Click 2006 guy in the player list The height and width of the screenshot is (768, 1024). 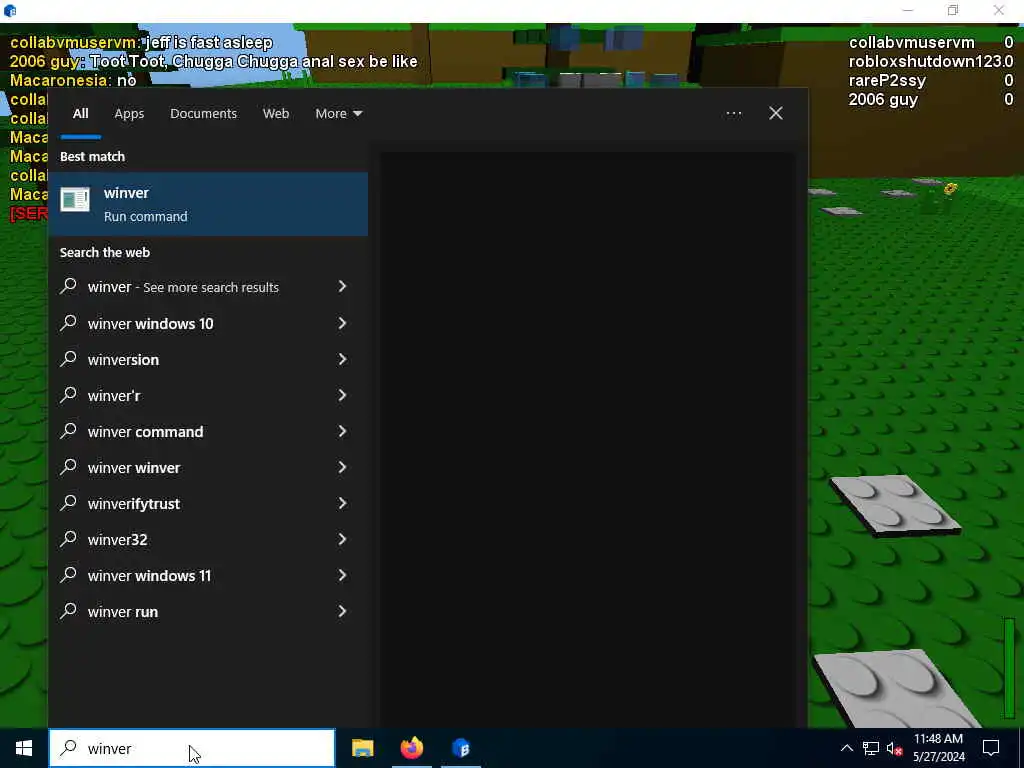tap(883, 99)
